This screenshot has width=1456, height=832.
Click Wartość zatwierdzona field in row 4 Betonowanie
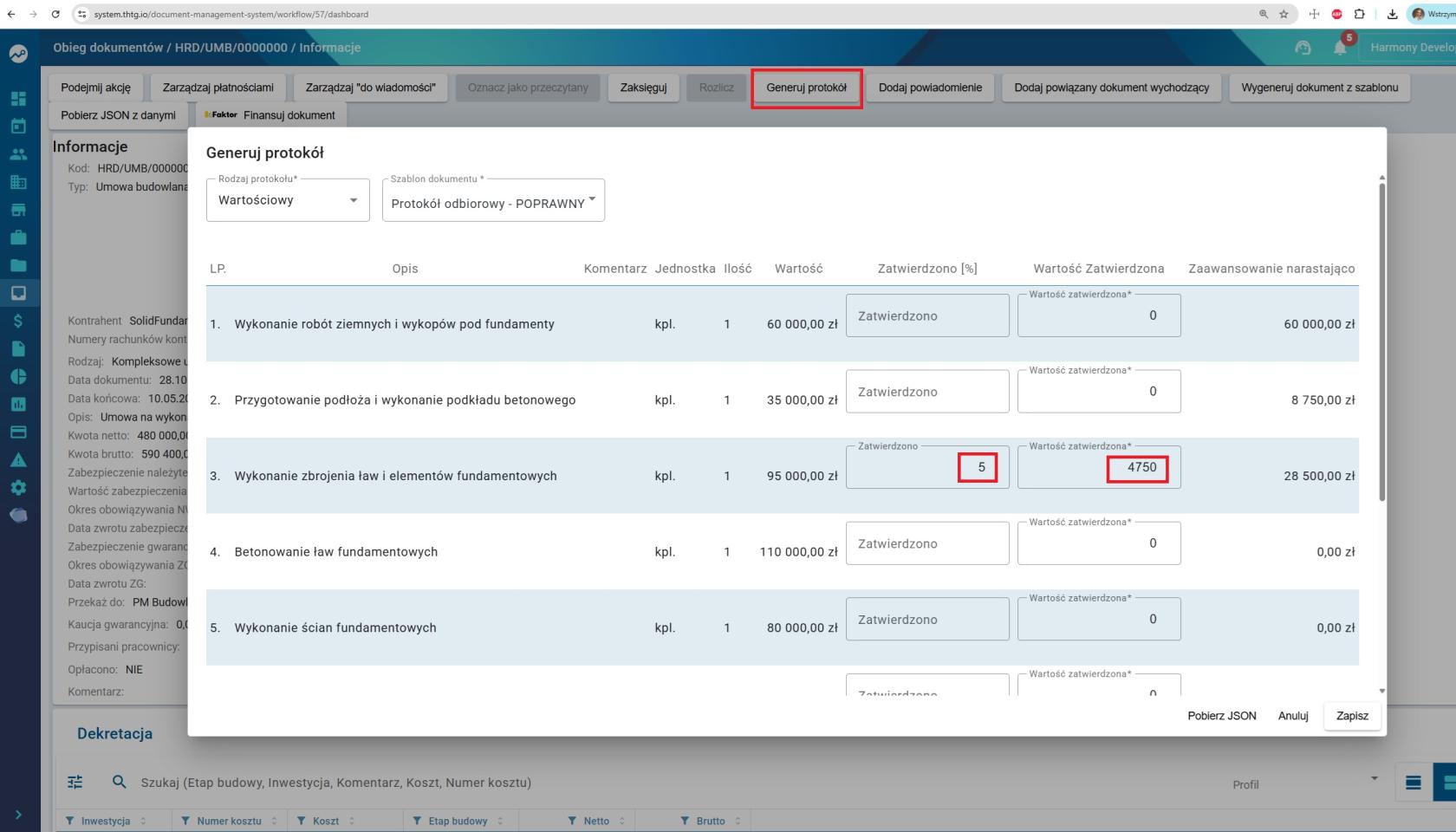click(1099, 543)
